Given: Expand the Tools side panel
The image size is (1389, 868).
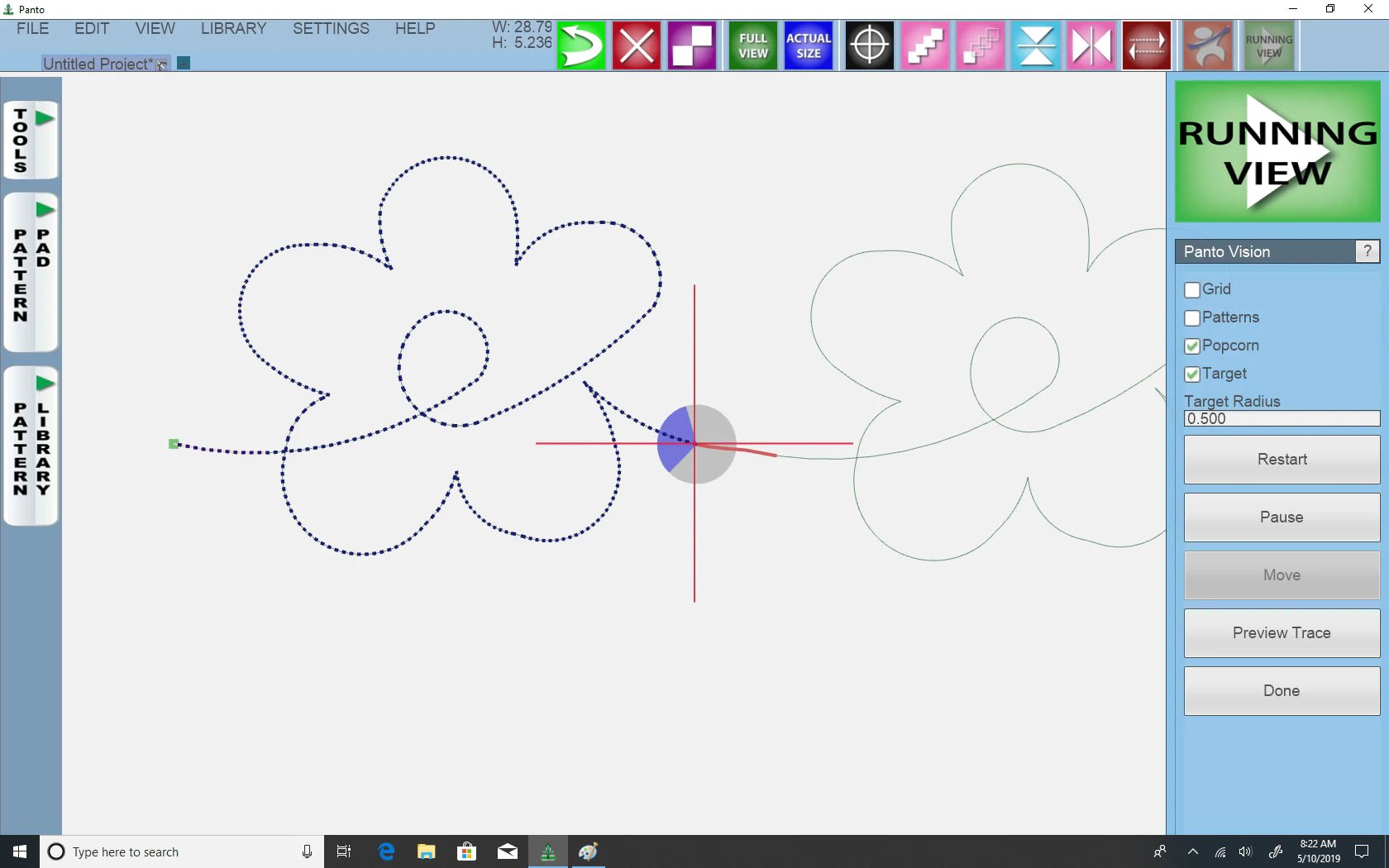Looking at the screenshot, I should point(31,140).
